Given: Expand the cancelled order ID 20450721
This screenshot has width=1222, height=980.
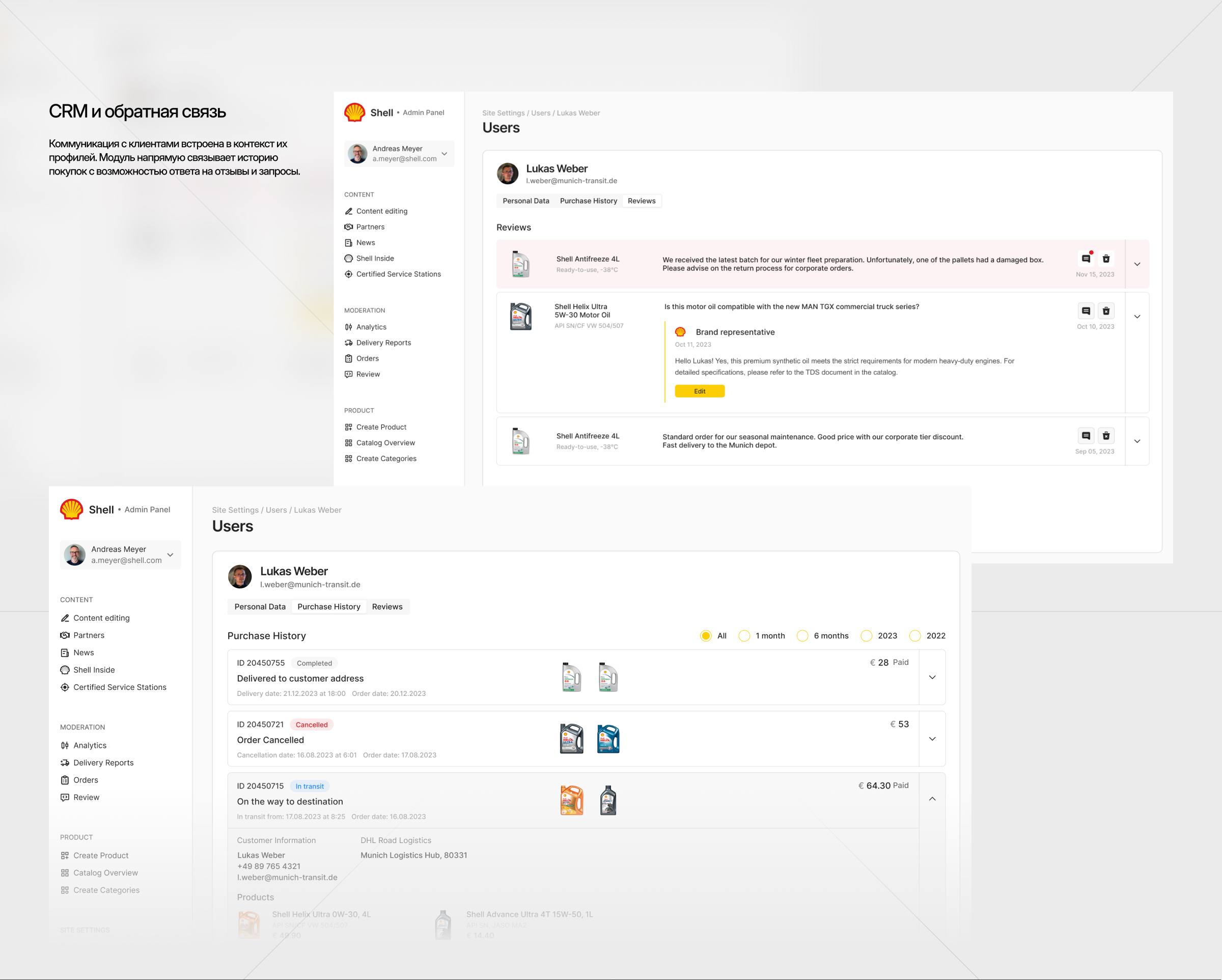Looking at the screenshot, I should [932, 739].
